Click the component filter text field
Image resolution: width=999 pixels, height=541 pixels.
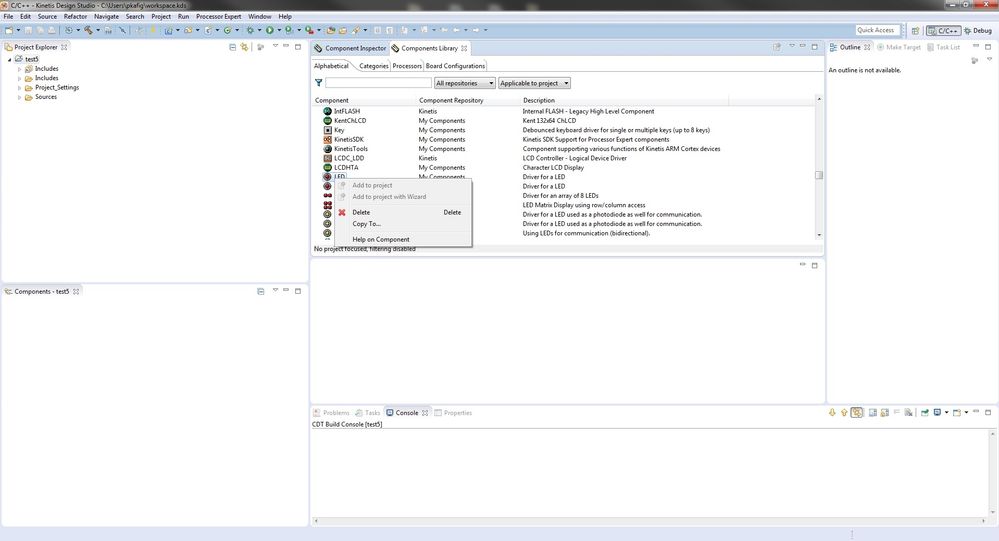378,83
